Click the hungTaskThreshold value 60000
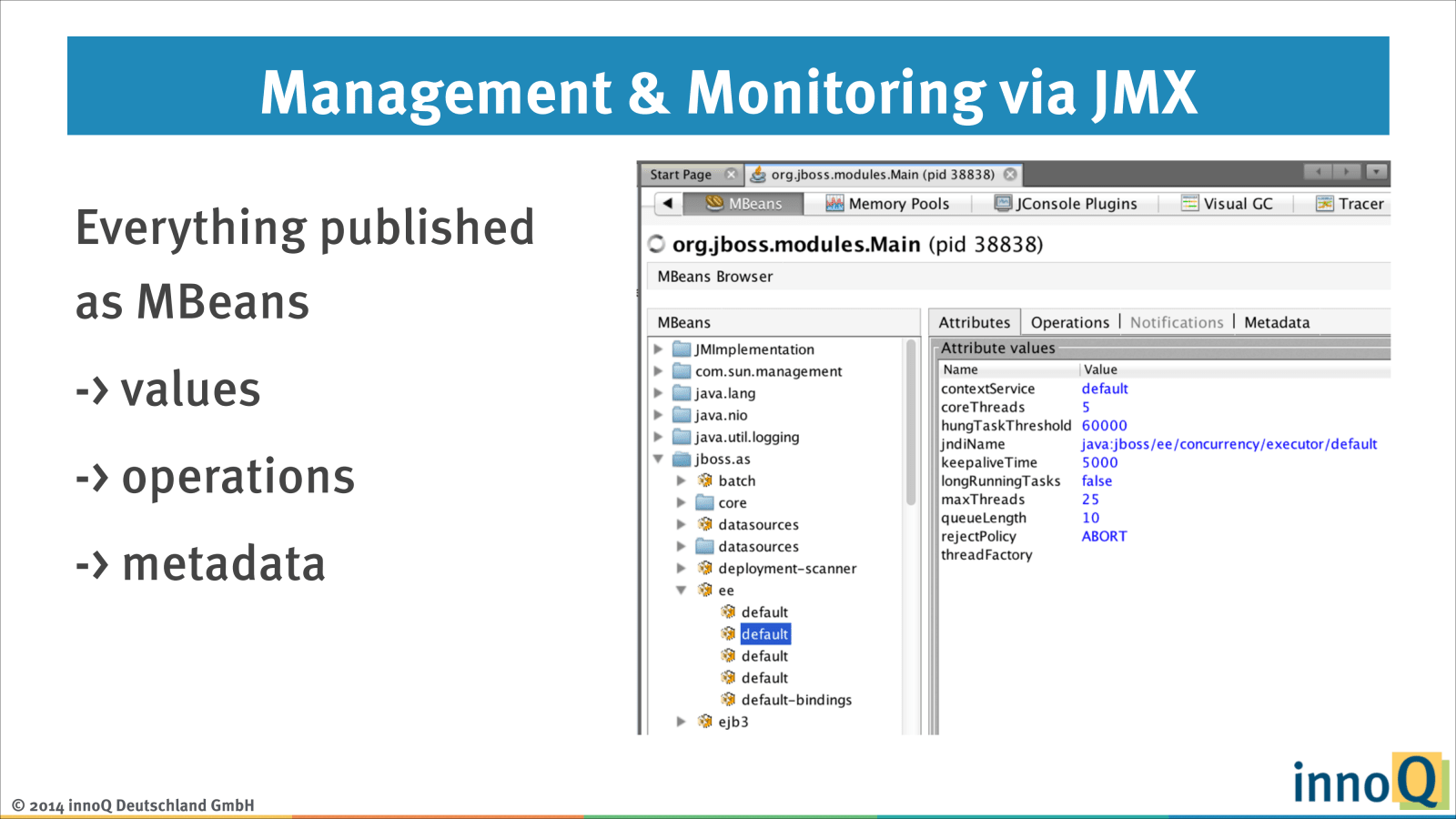Viewport: 1456px width, 819px height. pyautogui.click(x=1104, y=426)
